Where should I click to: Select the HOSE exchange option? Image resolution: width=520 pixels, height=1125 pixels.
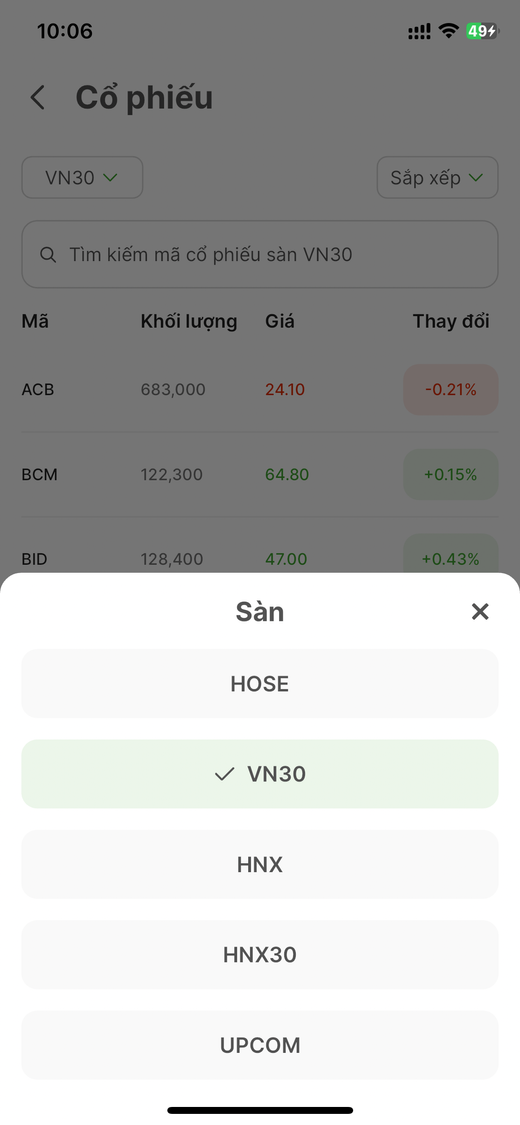260,684
